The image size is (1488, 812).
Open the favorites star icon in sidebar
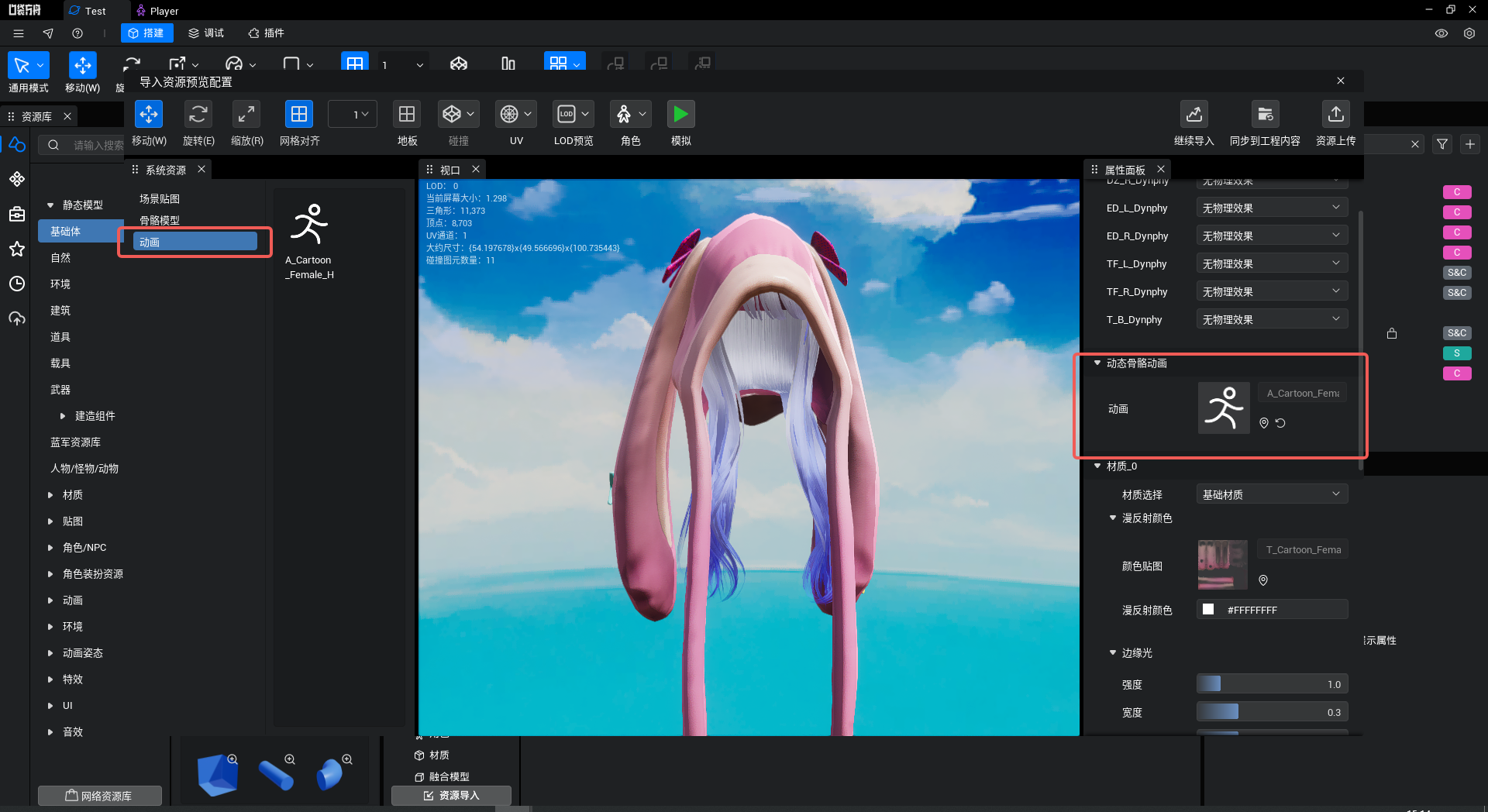click(17, 249)
